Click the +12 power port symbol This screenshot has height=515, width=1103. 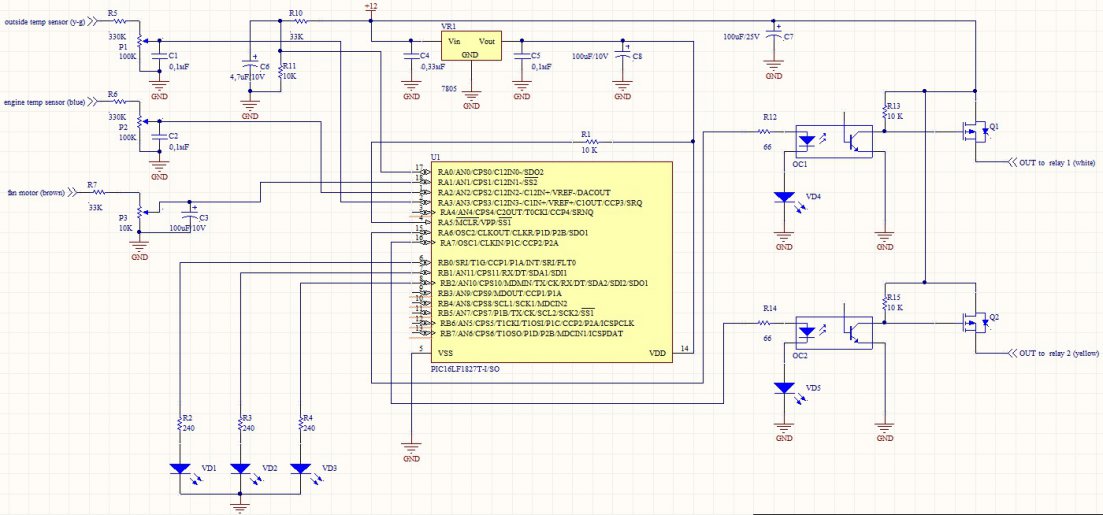[371, 8]
